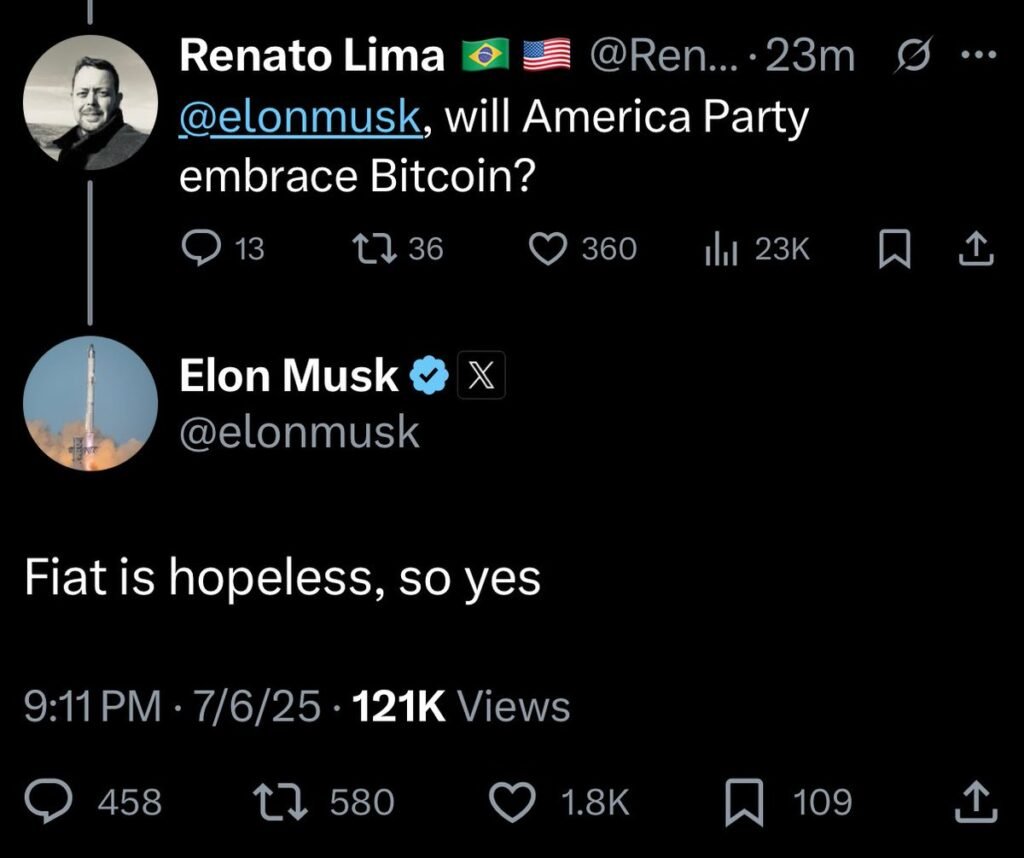Open Elon Musk's rocket profile picture

90,403
